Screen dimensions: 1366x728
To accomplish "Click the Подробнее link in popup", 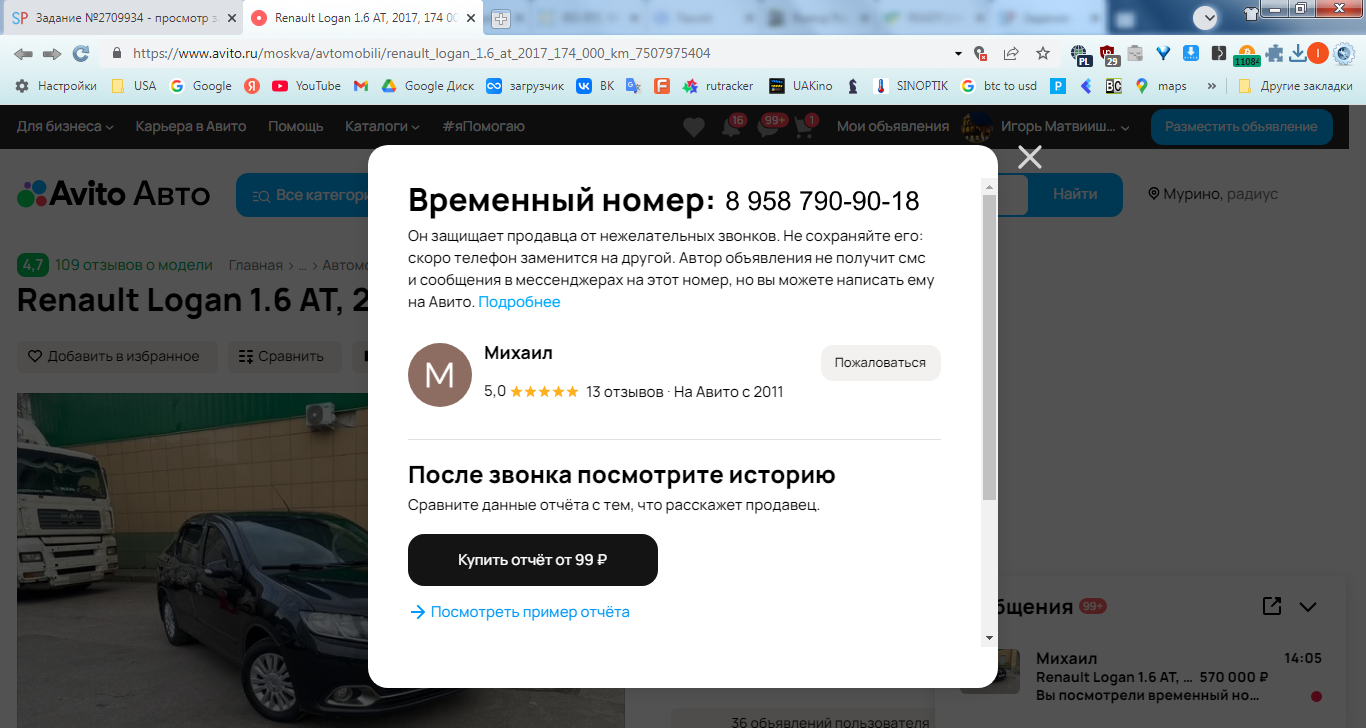I will click(x=519, y=302).
